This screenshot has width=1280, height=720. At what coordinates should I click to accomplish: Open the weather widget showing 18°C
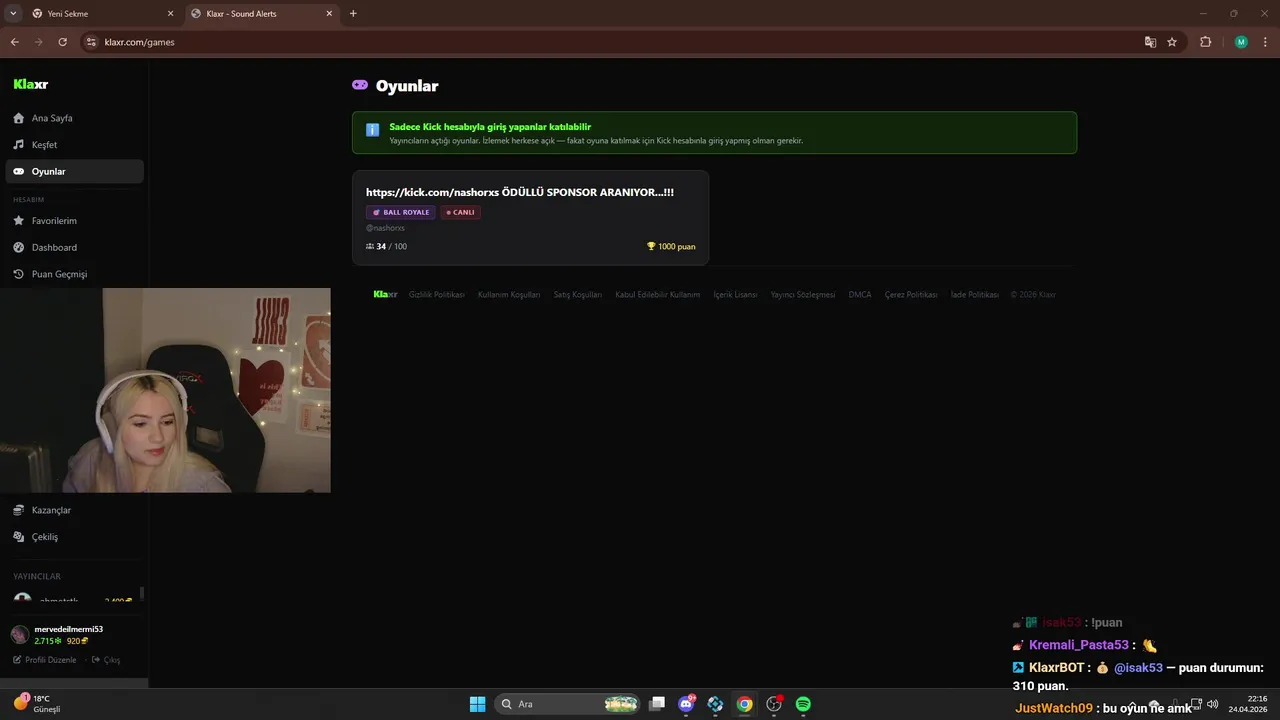click(36, 703)
